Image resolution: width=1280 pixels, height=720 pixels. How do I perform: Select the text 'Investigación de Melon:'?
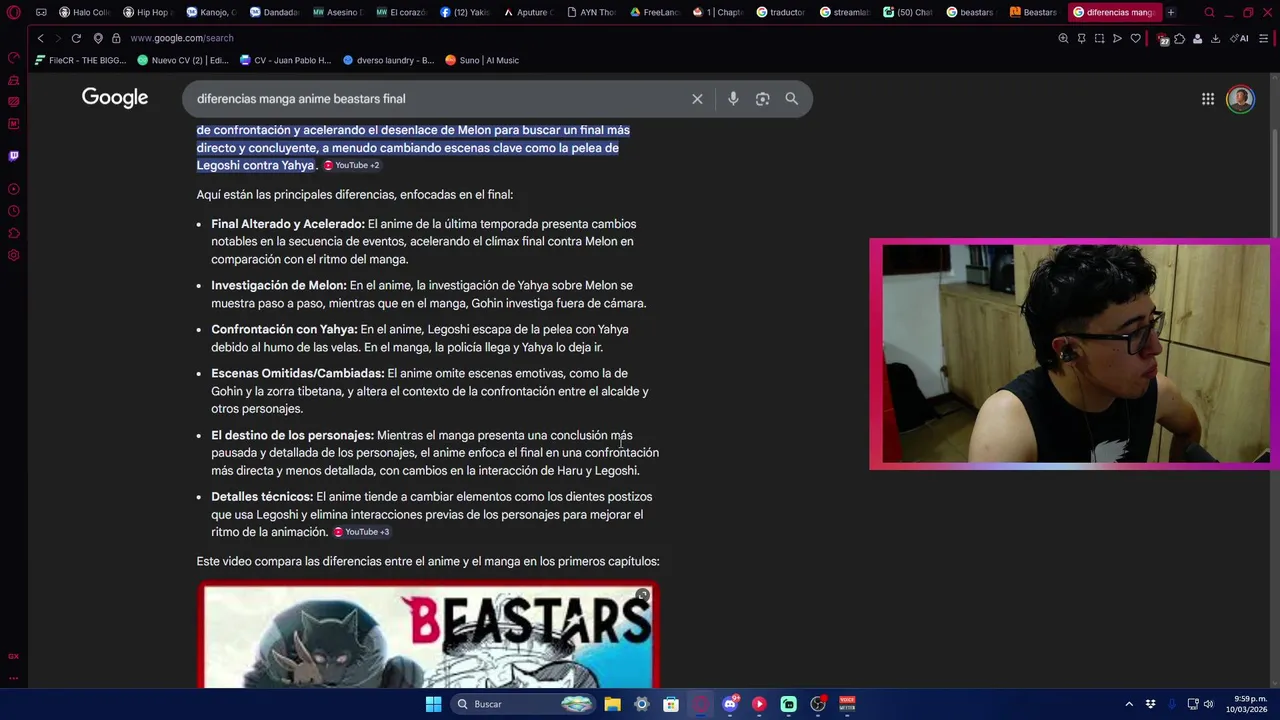pyautogui.click(x=279, y=285)
